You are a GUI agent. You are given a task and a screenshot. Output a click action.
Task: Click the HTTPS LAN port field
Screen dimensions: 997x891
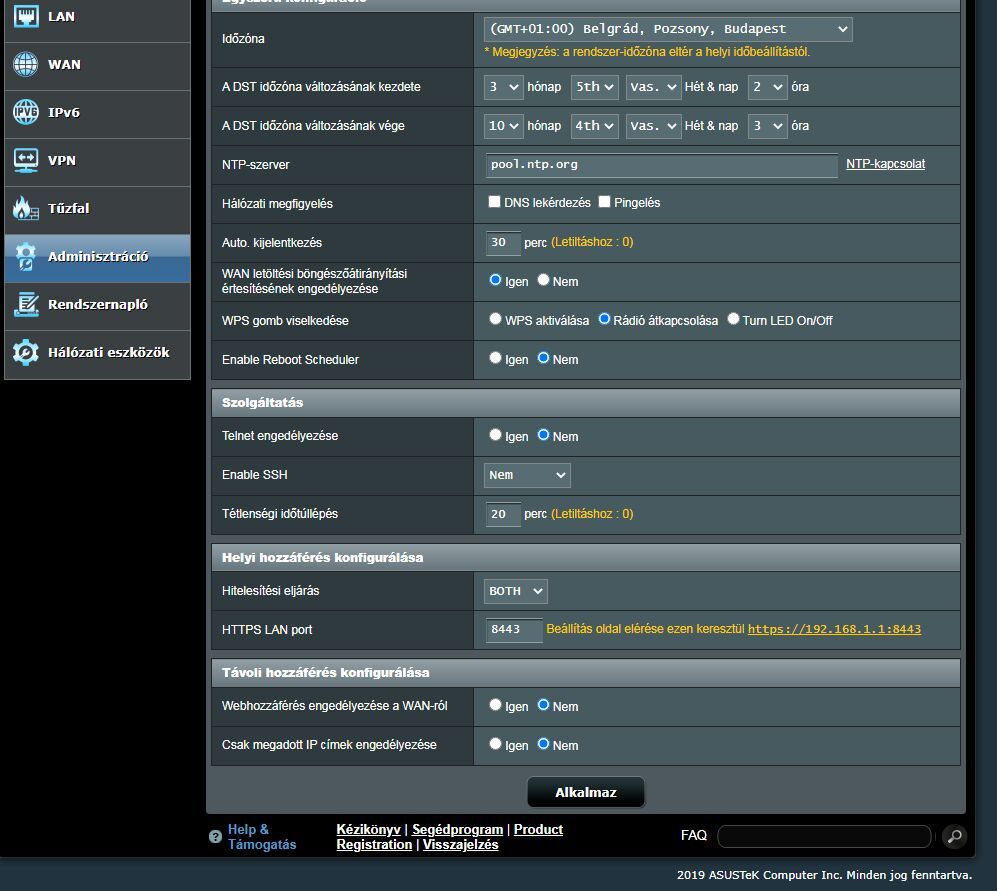coord(514,630)
